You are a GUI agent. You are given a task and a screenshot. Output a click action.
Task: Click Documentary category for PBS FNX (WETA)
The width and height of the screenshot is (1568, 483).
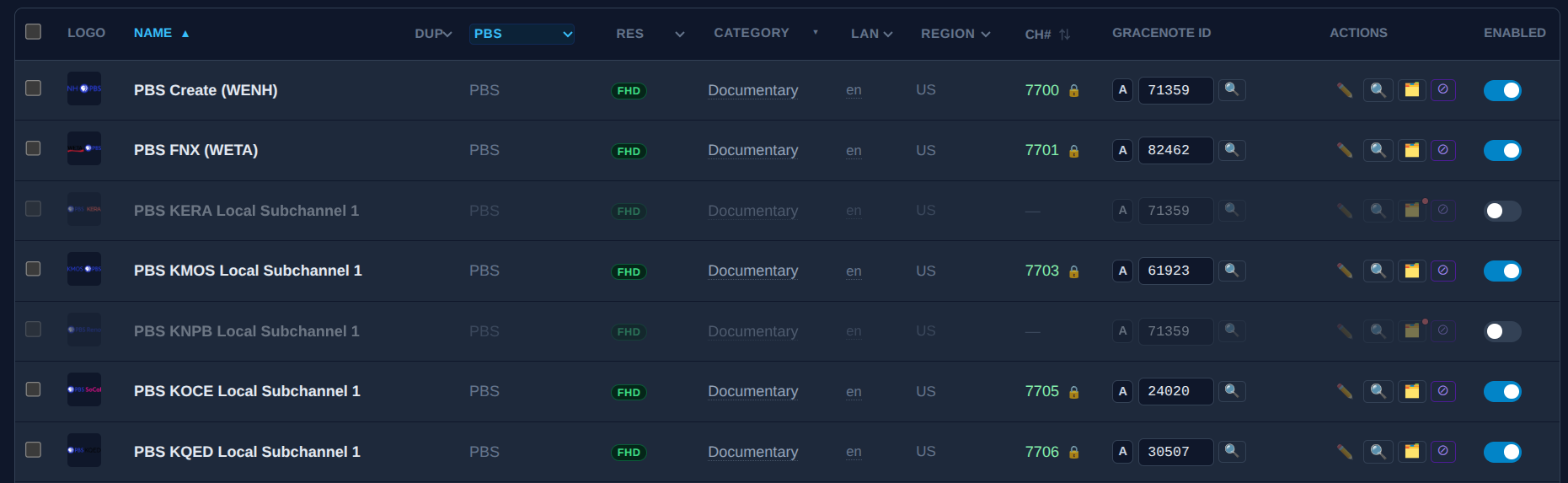coord(752,150)
